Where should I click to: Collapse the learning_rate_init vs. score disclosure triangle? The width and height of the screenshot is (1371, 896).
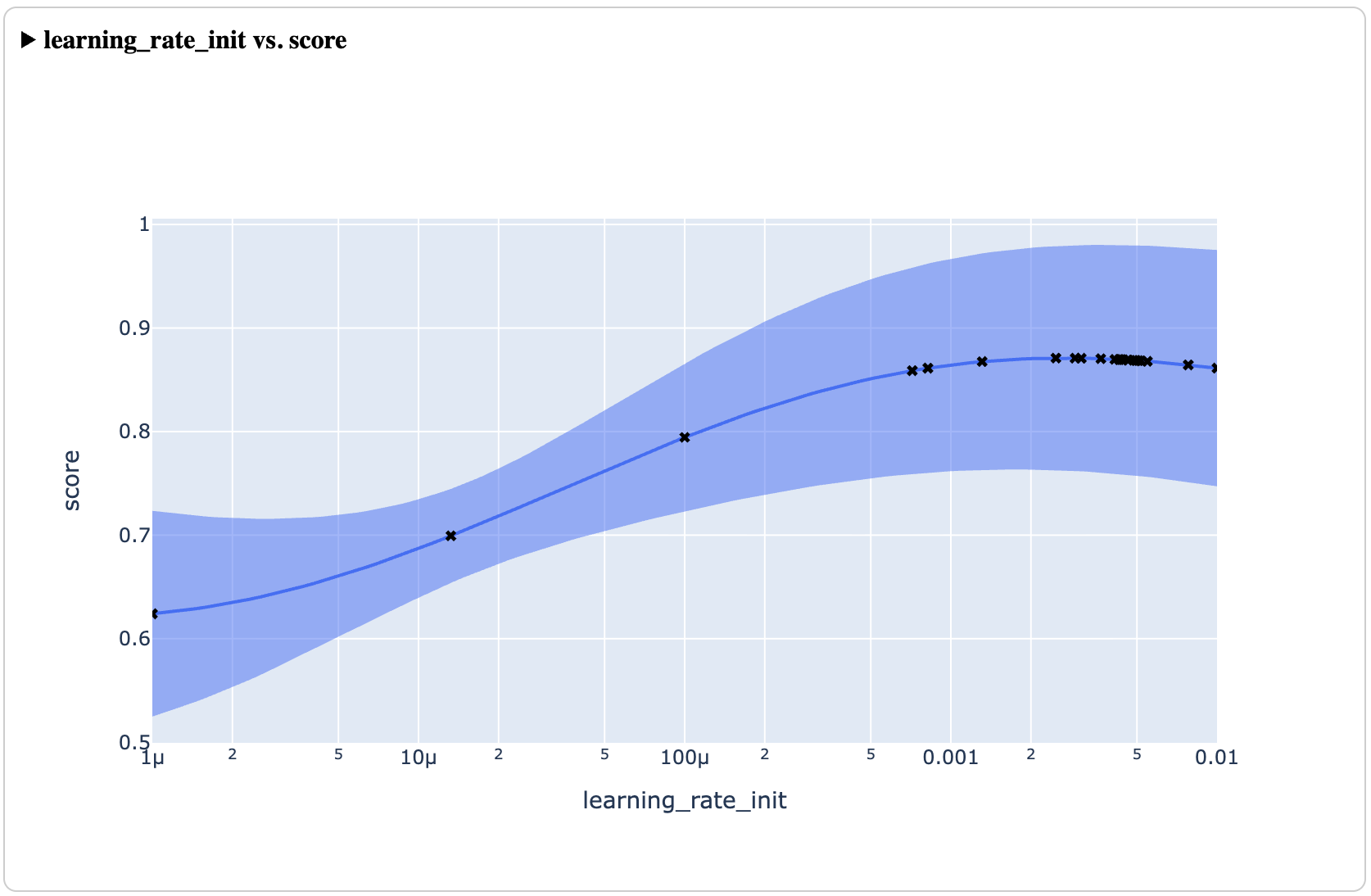[29, 39]
